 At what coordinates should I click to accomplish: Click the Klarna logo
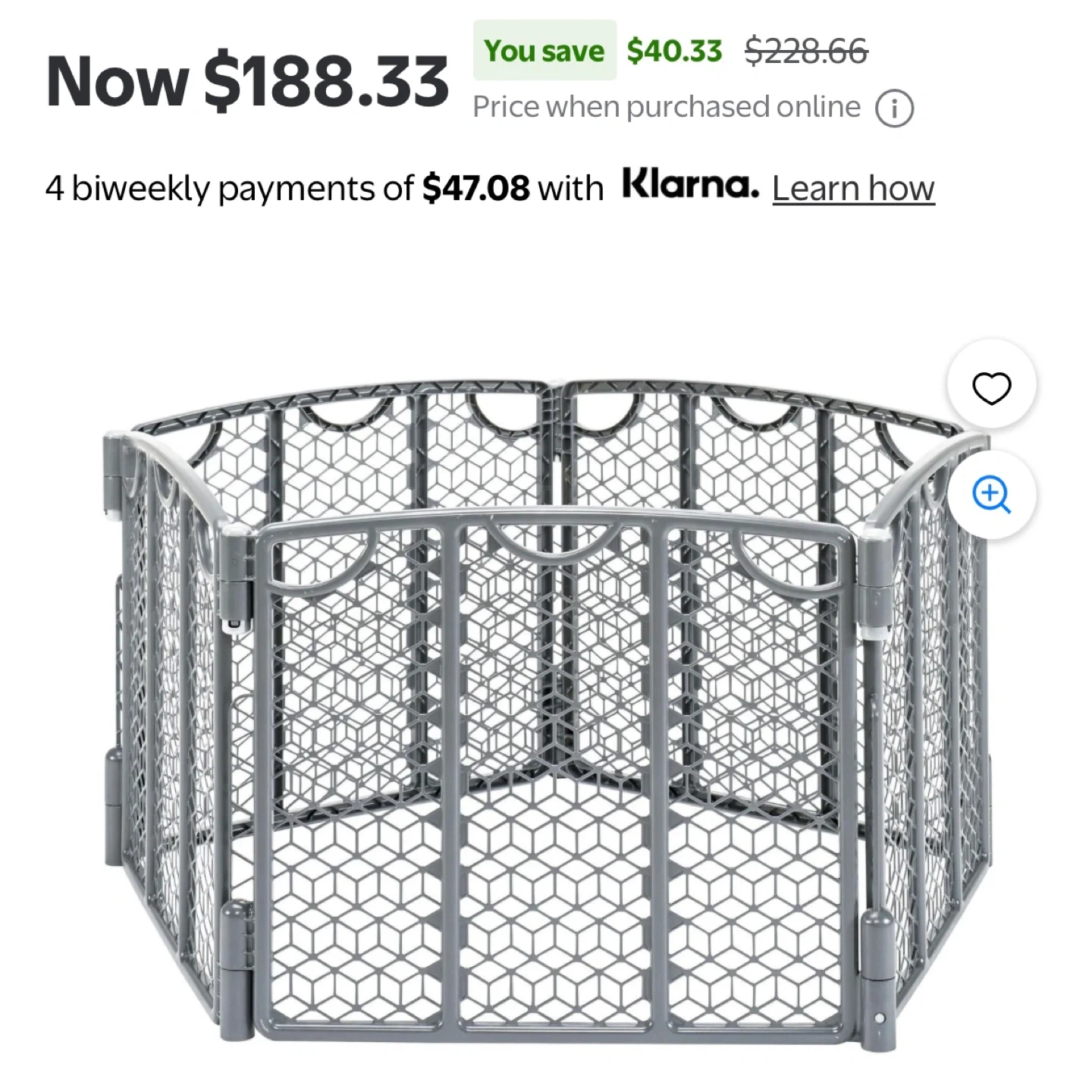tap(690, 185)
